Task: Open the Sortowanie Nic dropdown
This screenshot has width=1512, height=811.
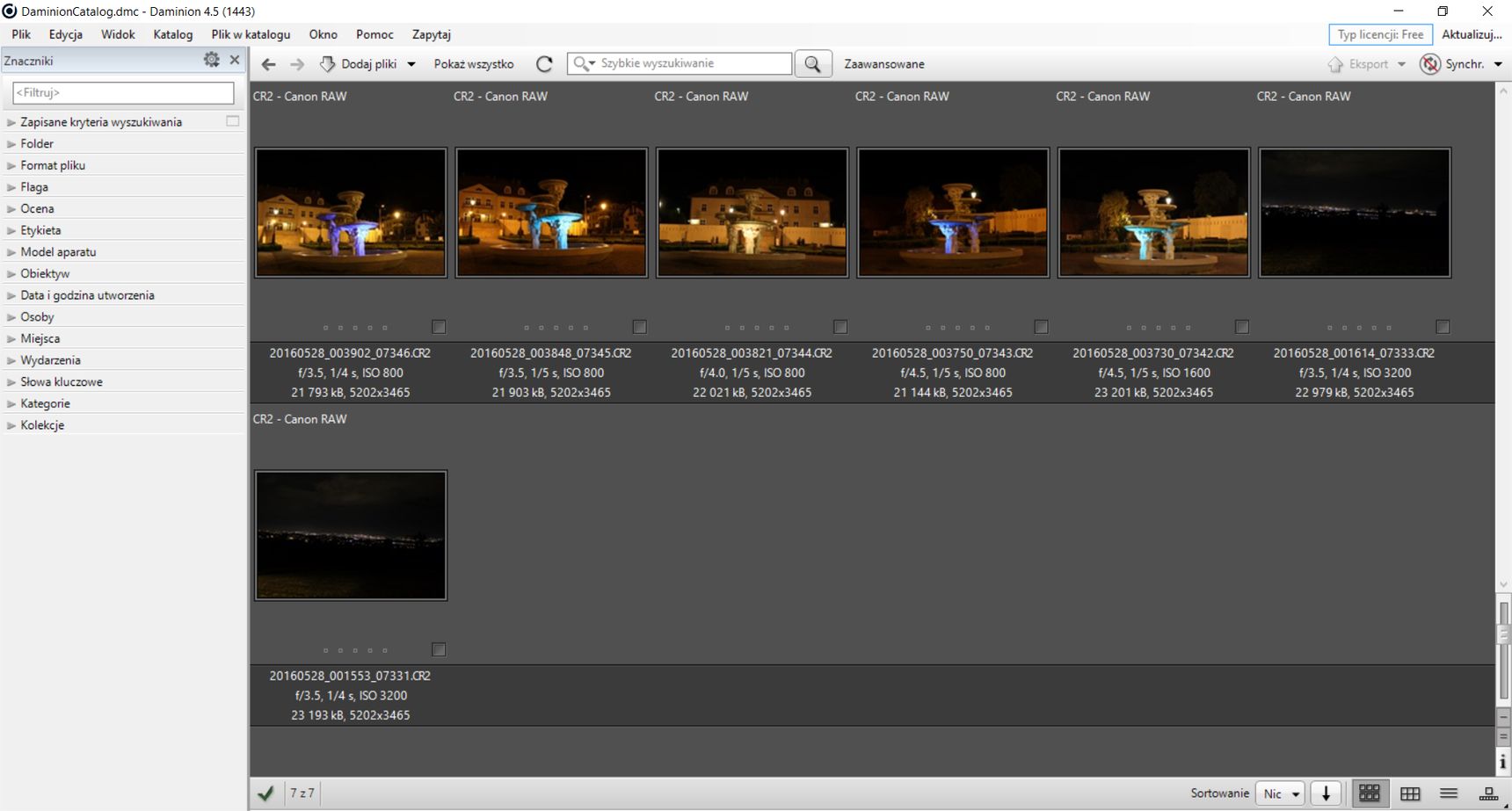Action: tap(1279, 793)
